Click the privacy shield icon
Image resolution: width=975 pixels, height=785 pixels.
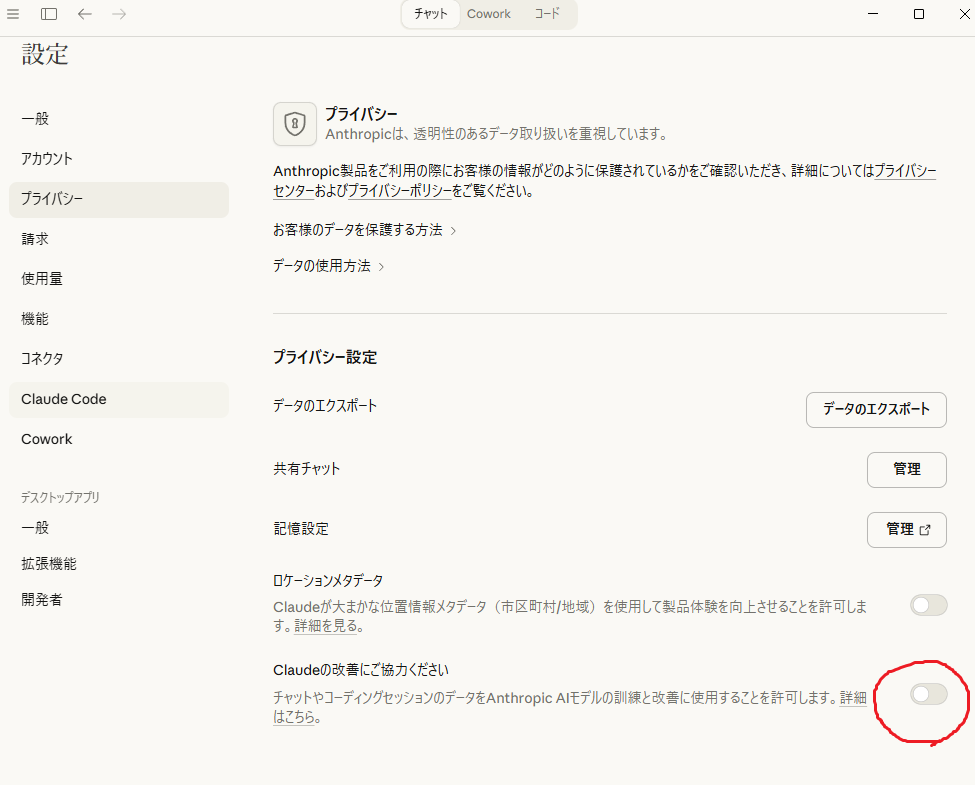(294, 124)
